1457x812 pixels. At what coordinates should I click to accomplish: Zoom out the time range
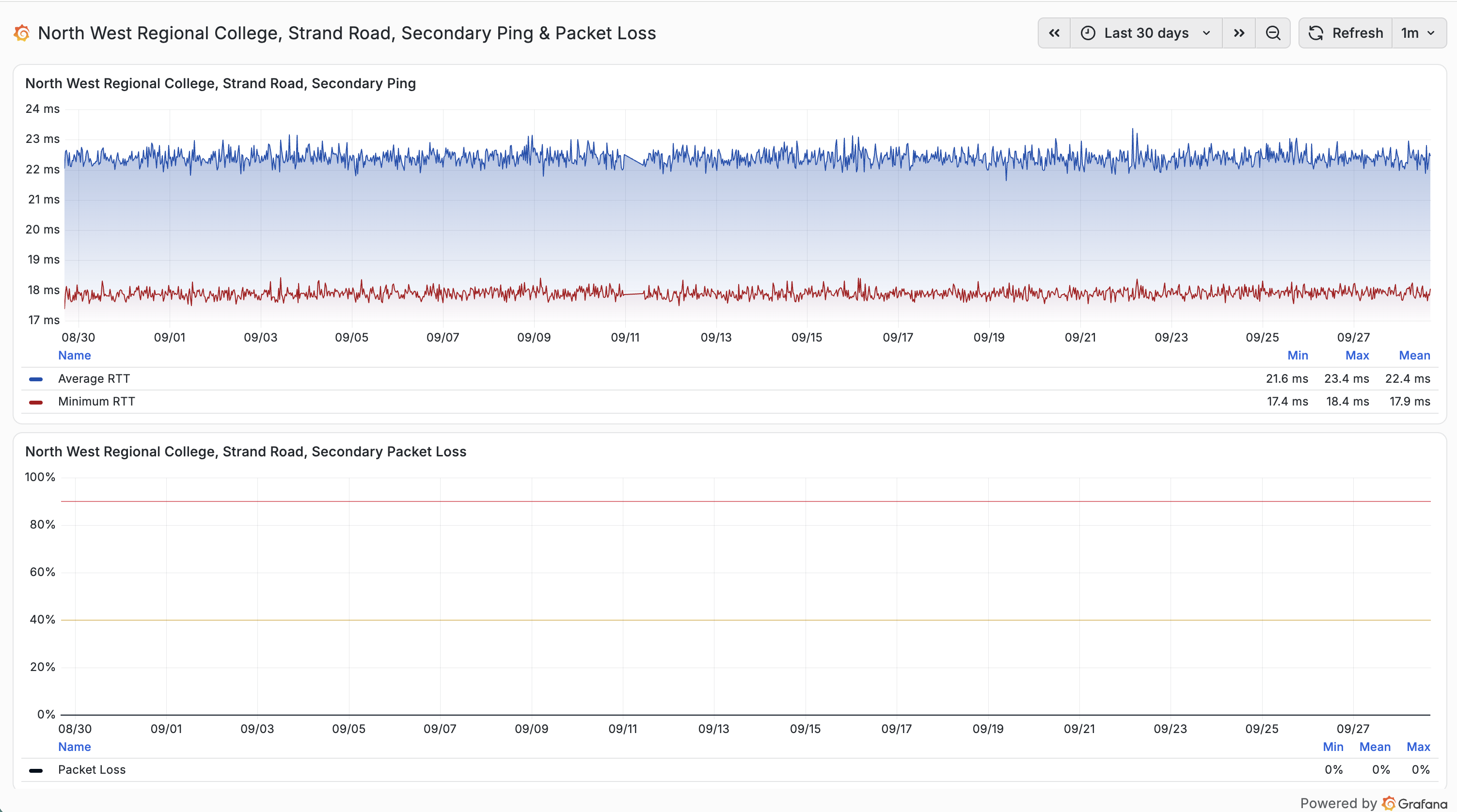pos(1273,33)
